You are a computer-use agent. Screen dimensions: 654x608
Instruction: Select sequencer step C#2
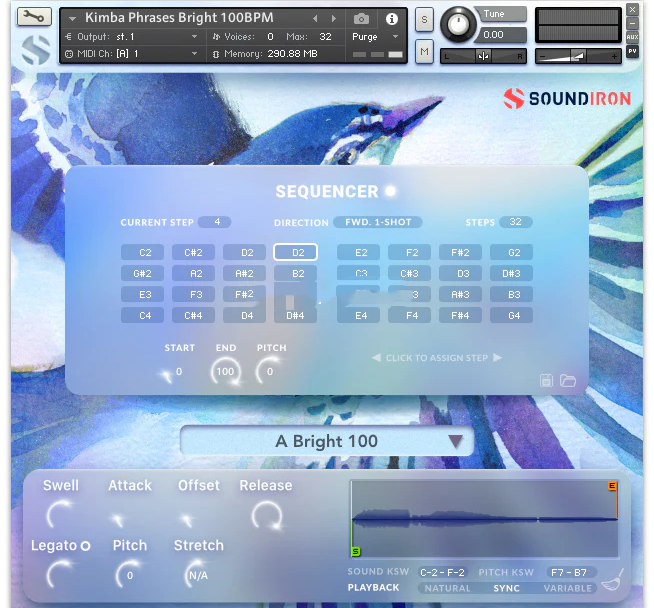click(x=194, y=252)
